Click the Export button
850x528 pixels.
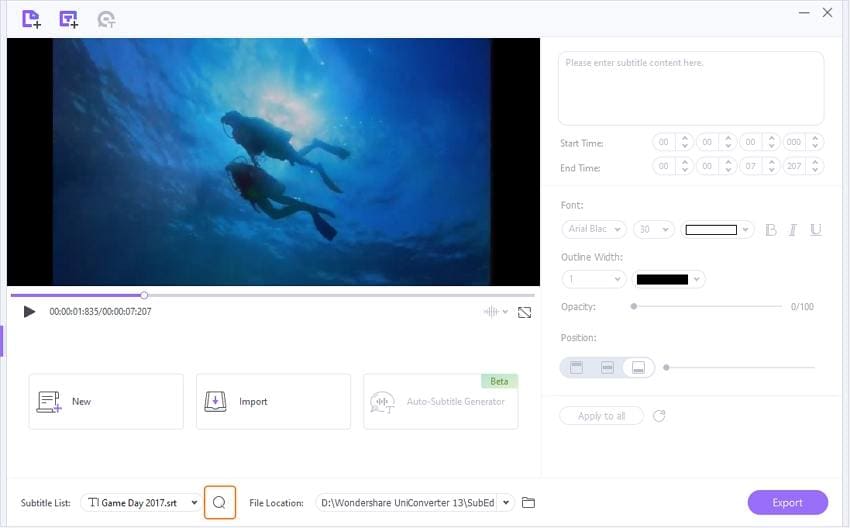tap(788, 503)
